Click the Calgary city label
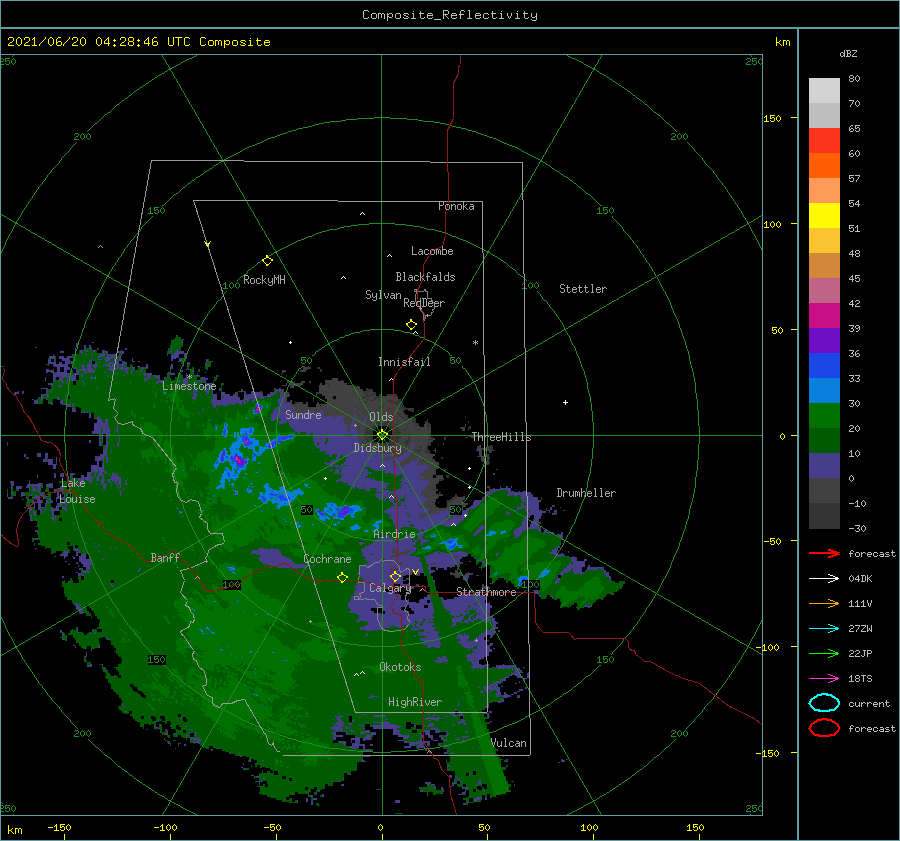The image size is (900, 841). (x=390, y=588)
